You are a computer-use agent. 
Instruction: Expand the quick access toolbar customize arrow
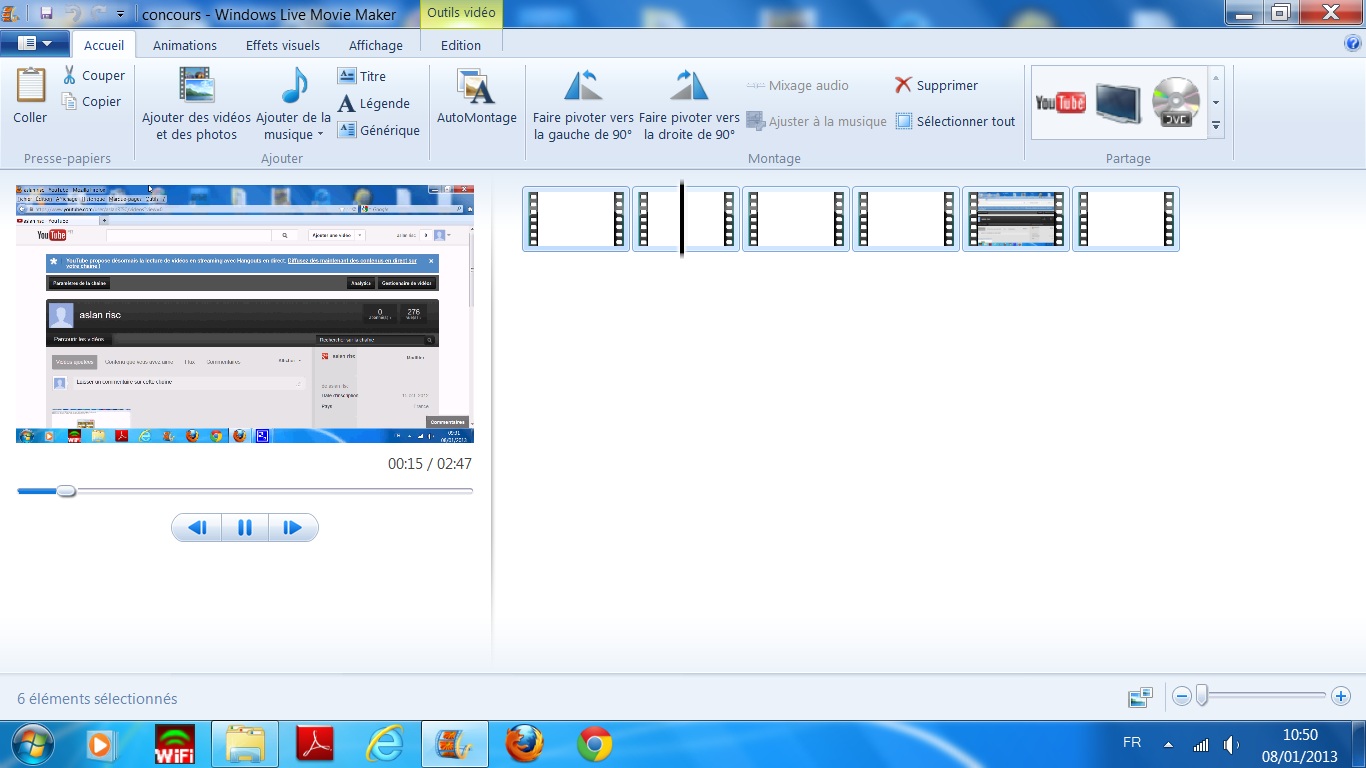pos(121,15)
